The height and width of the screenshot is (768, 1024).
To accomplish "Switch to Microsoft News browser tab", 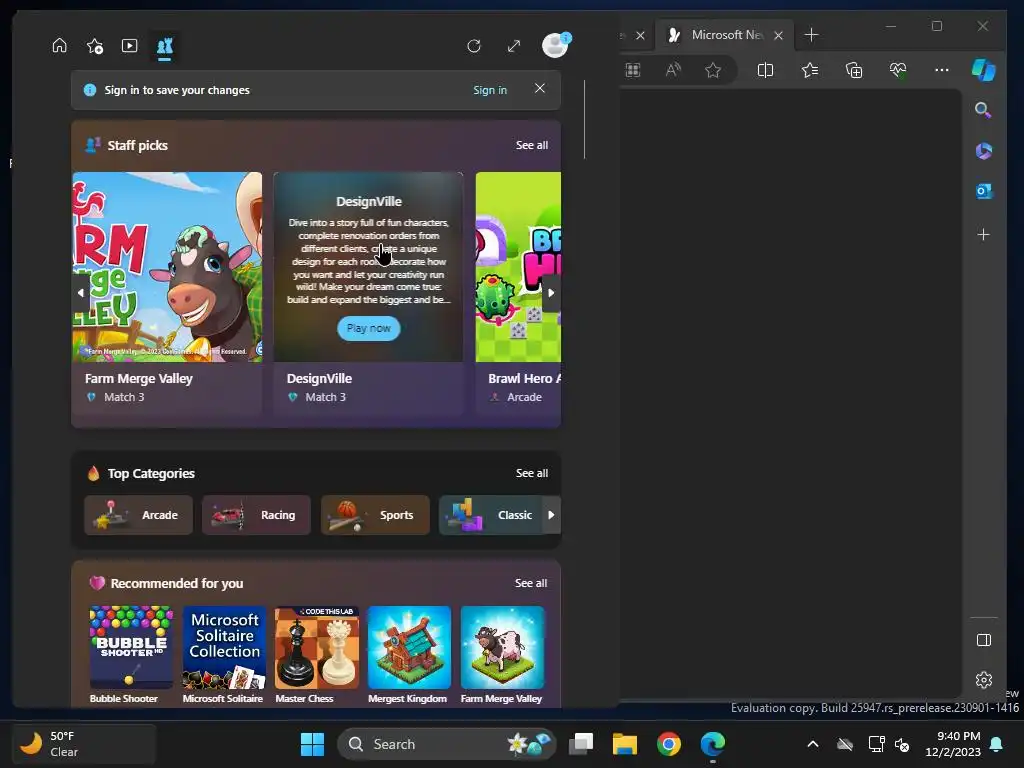I will (x=725, y=35).
